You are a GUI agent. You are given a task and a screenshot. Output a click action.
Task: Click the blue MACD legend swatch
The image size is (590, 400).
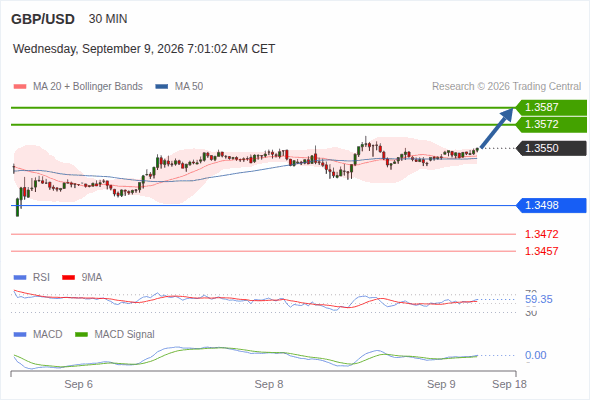coord(20,335)
